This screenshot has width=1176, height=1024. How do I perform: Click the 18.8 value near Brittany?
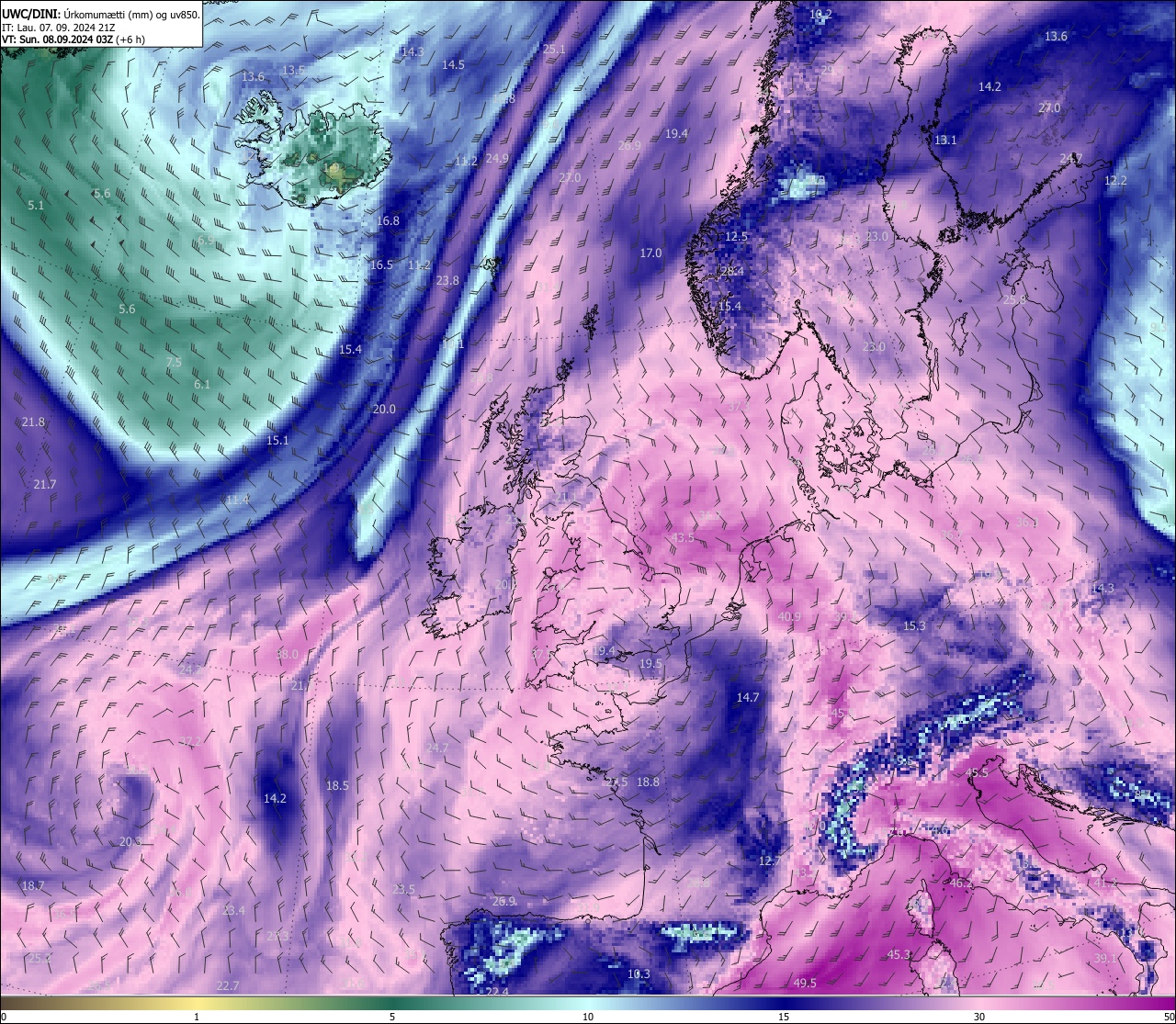pyautogui.click(x=648, y=782)
